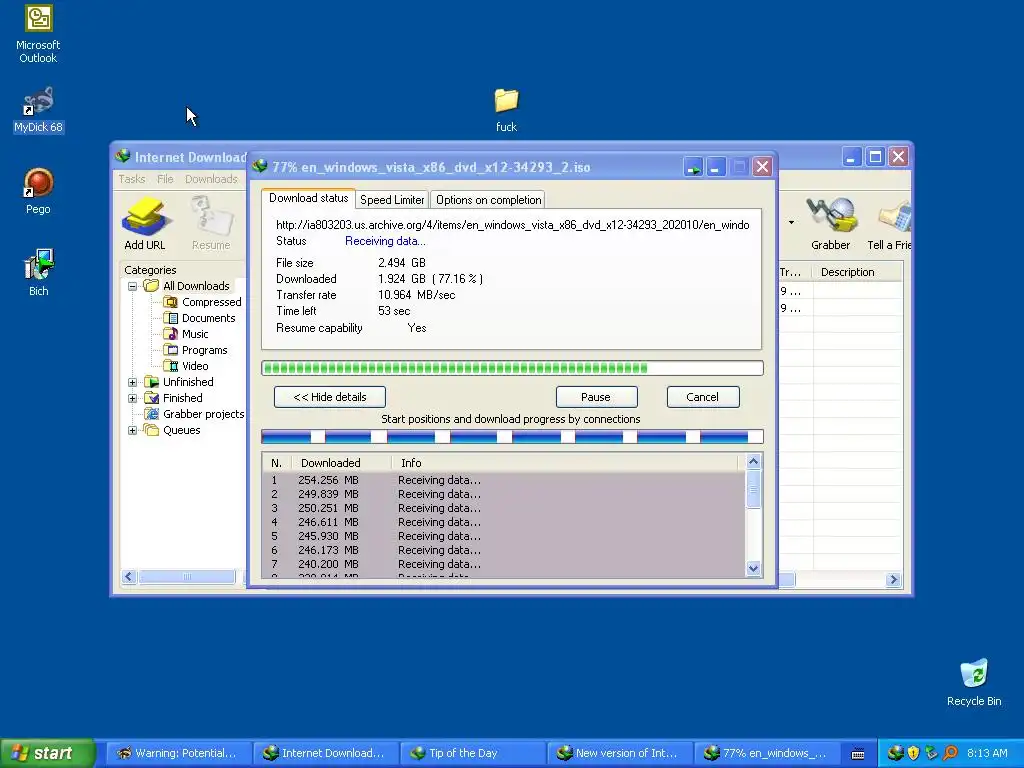
Task: Click the Downloaded column header
Action: [x=341, y=463]
